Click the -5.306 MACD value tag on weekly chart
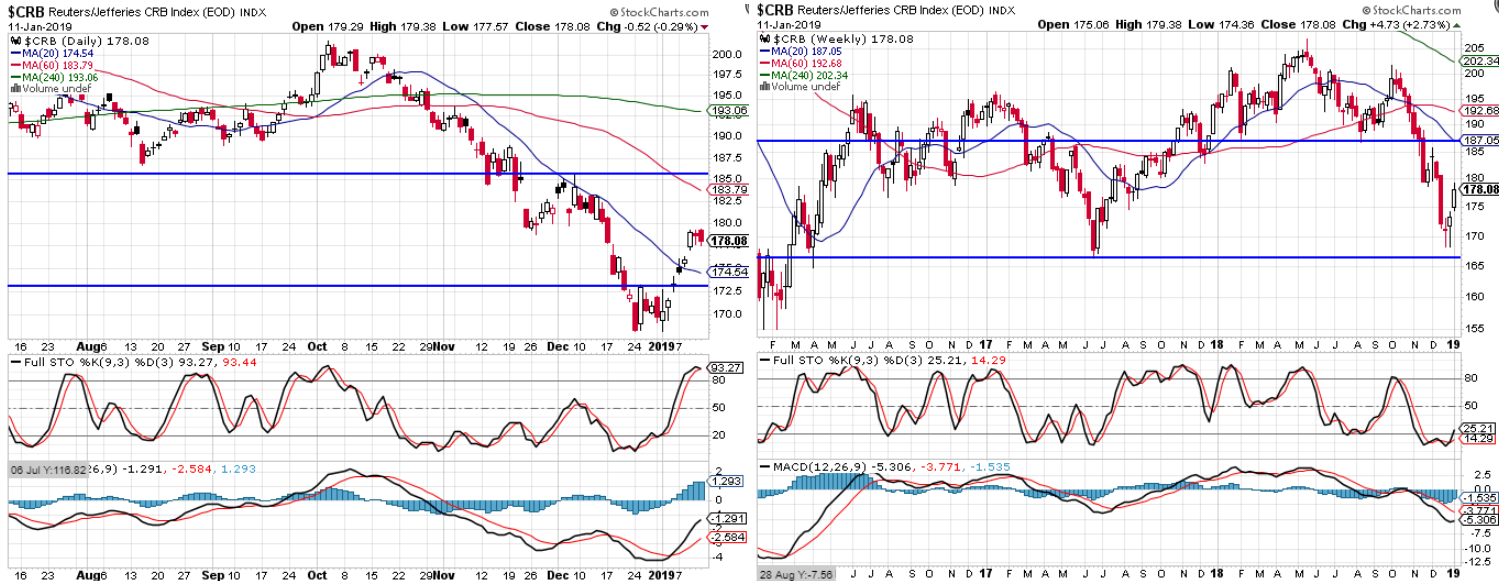Viewport: 1508px width, 585px height. (1479, 520)
